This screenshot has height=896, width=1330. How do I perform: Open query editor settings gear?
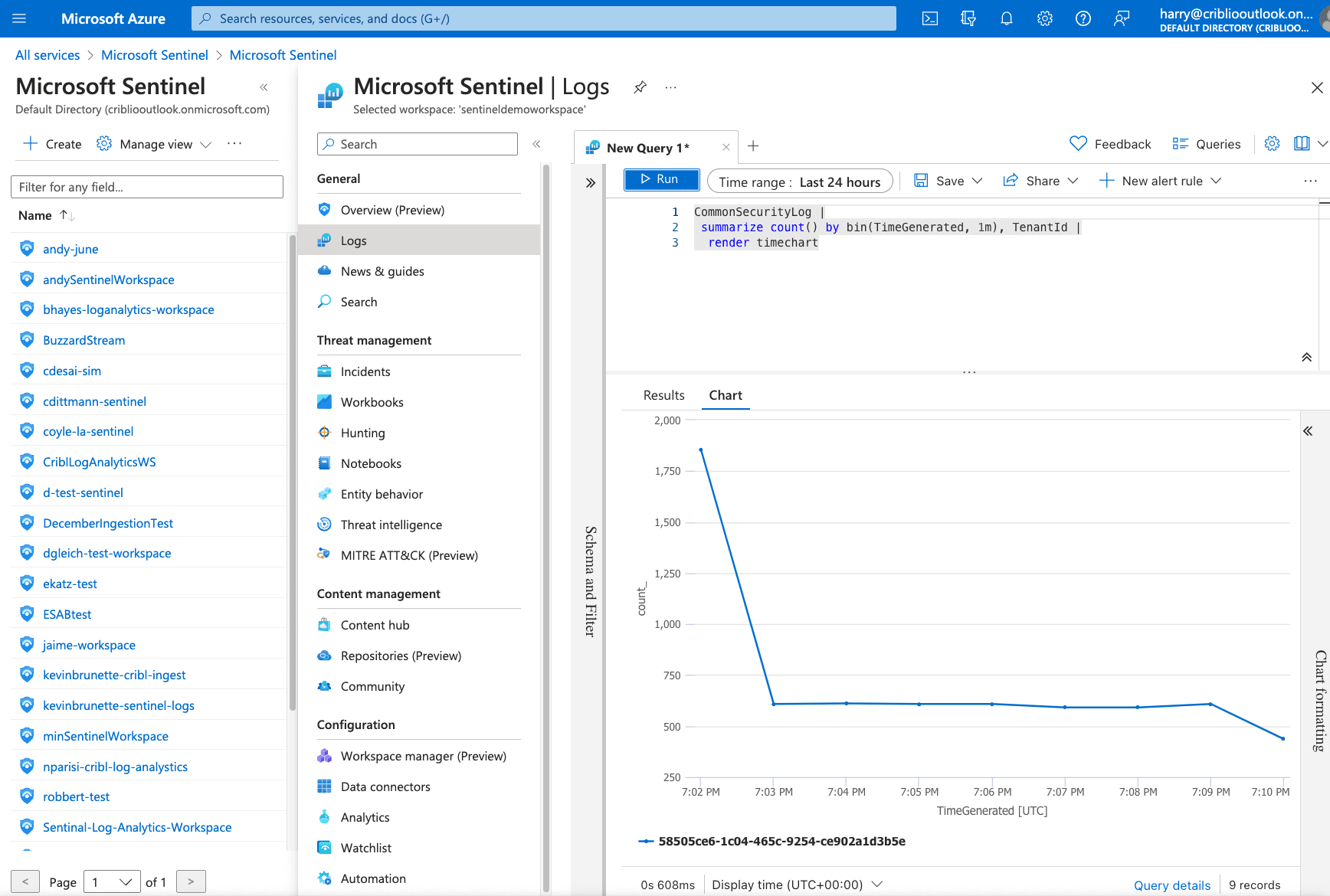pos(1272,144)
